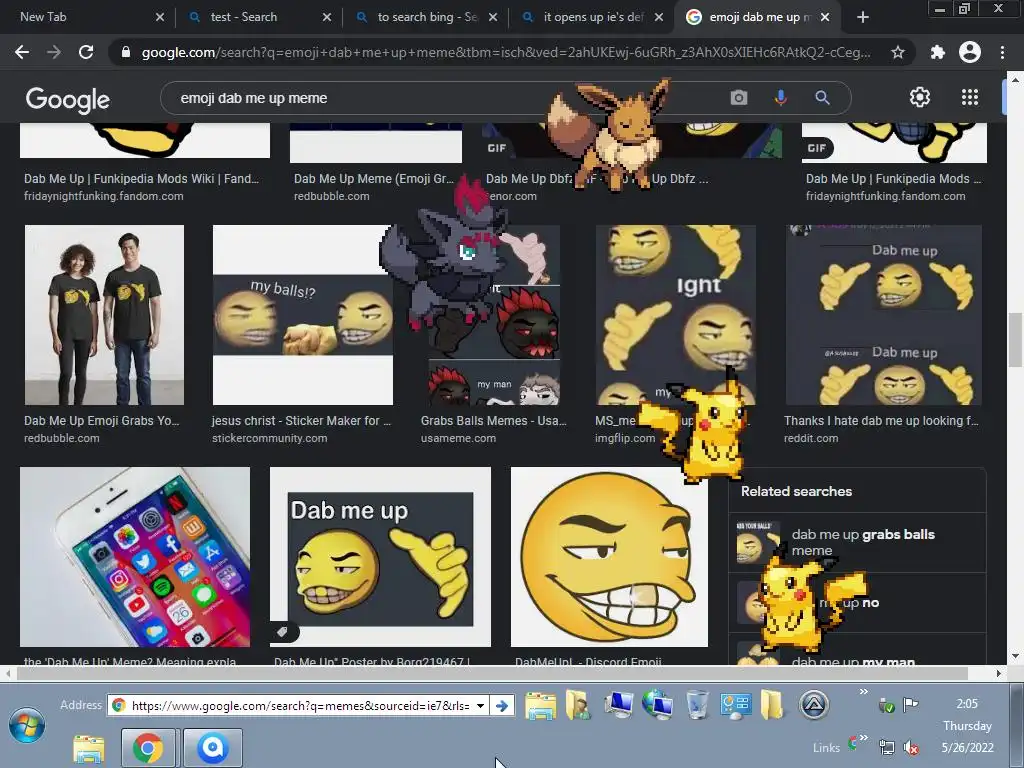Click the 'Links' toolbar label

826,748
